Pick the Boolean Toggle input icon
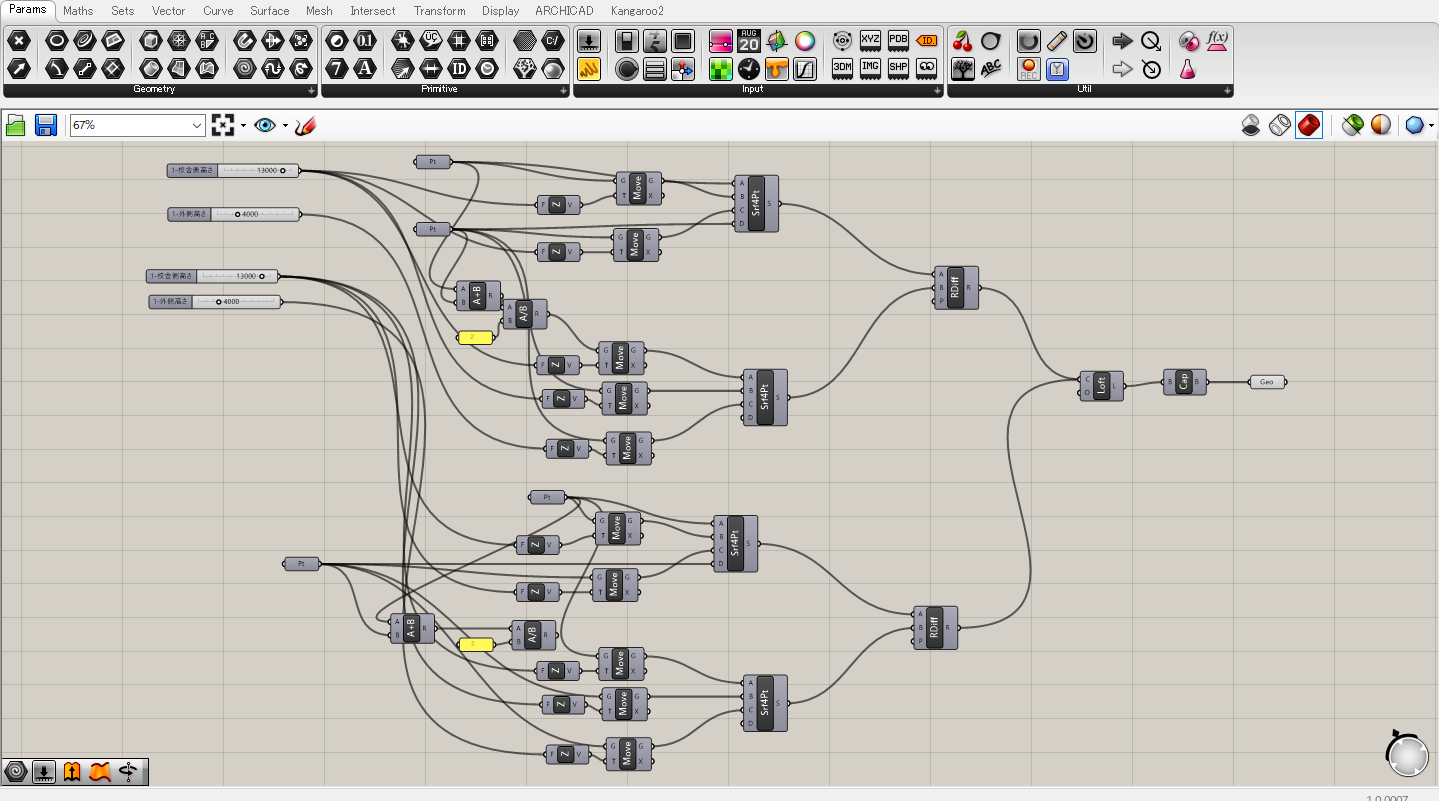The image size is (1439, 801). (x=627, y=41)
